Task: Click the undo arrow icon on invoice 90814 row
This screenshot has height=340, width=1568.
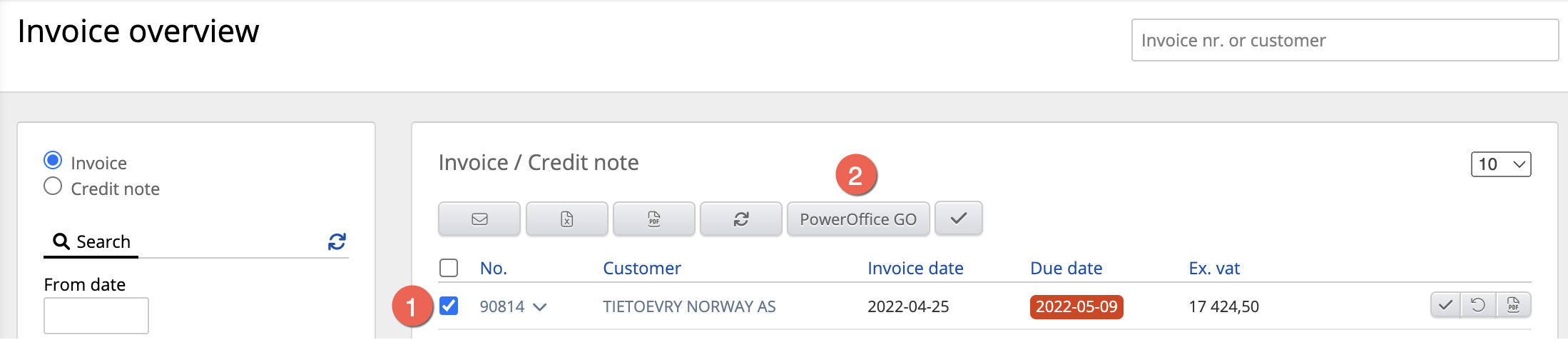Action: (1478, 306)
